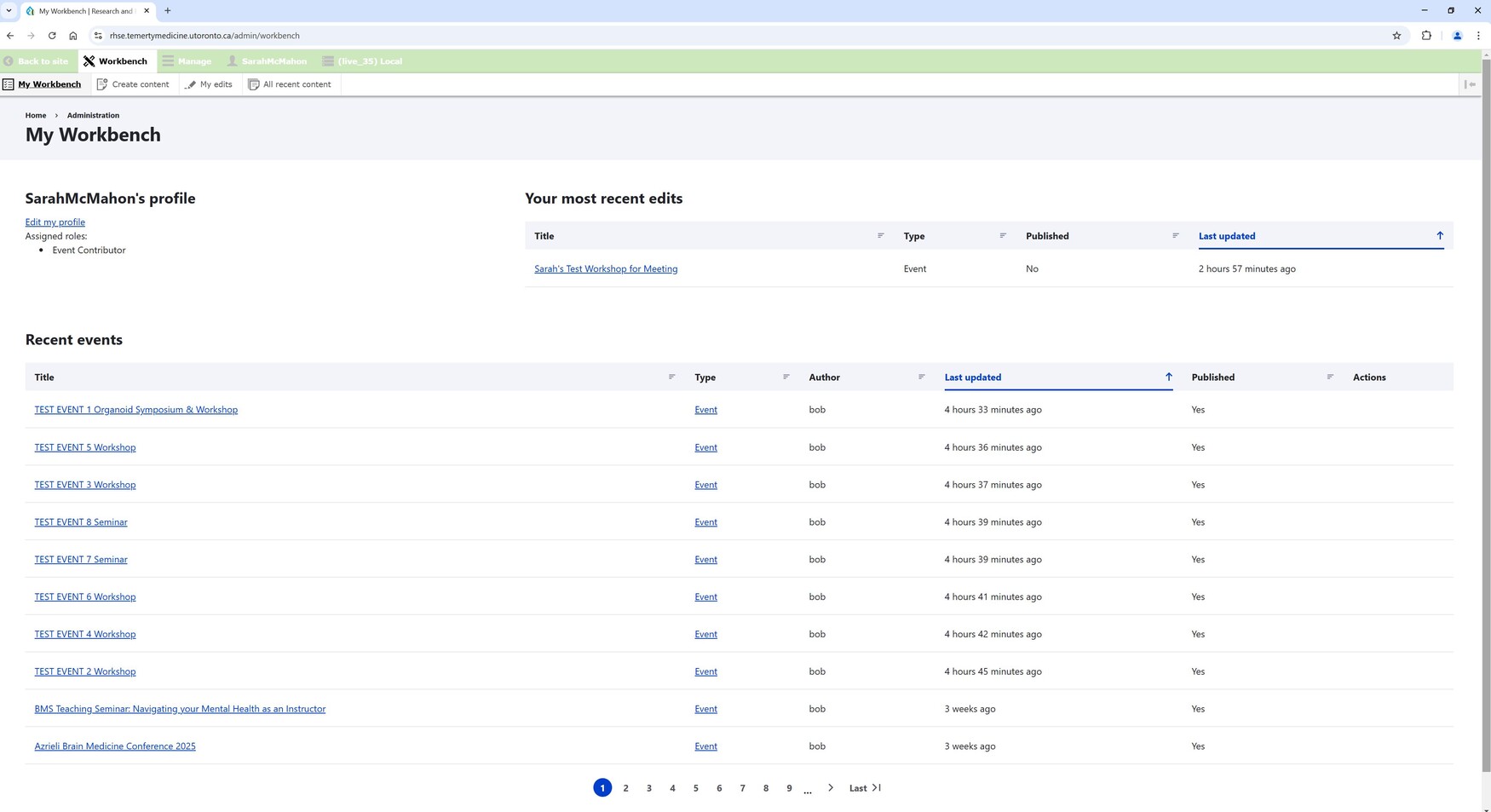This screenshot has width=1491, height=812.
Task: Open My edits
Action: tap(209, 84)
